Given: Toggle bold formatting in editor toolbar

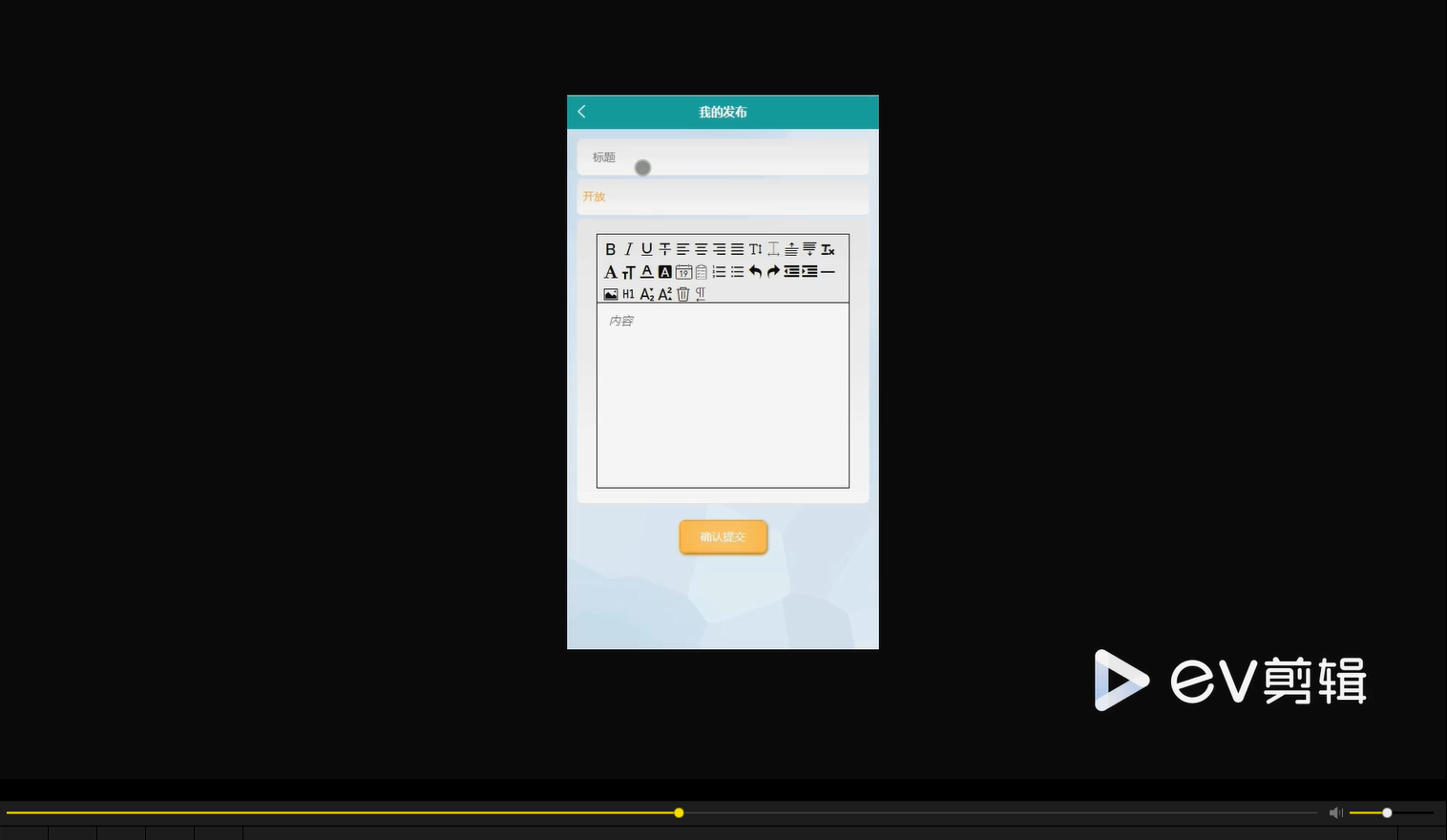Looking at the screenshot, I should pyautogui.click(x=611, y=249).
